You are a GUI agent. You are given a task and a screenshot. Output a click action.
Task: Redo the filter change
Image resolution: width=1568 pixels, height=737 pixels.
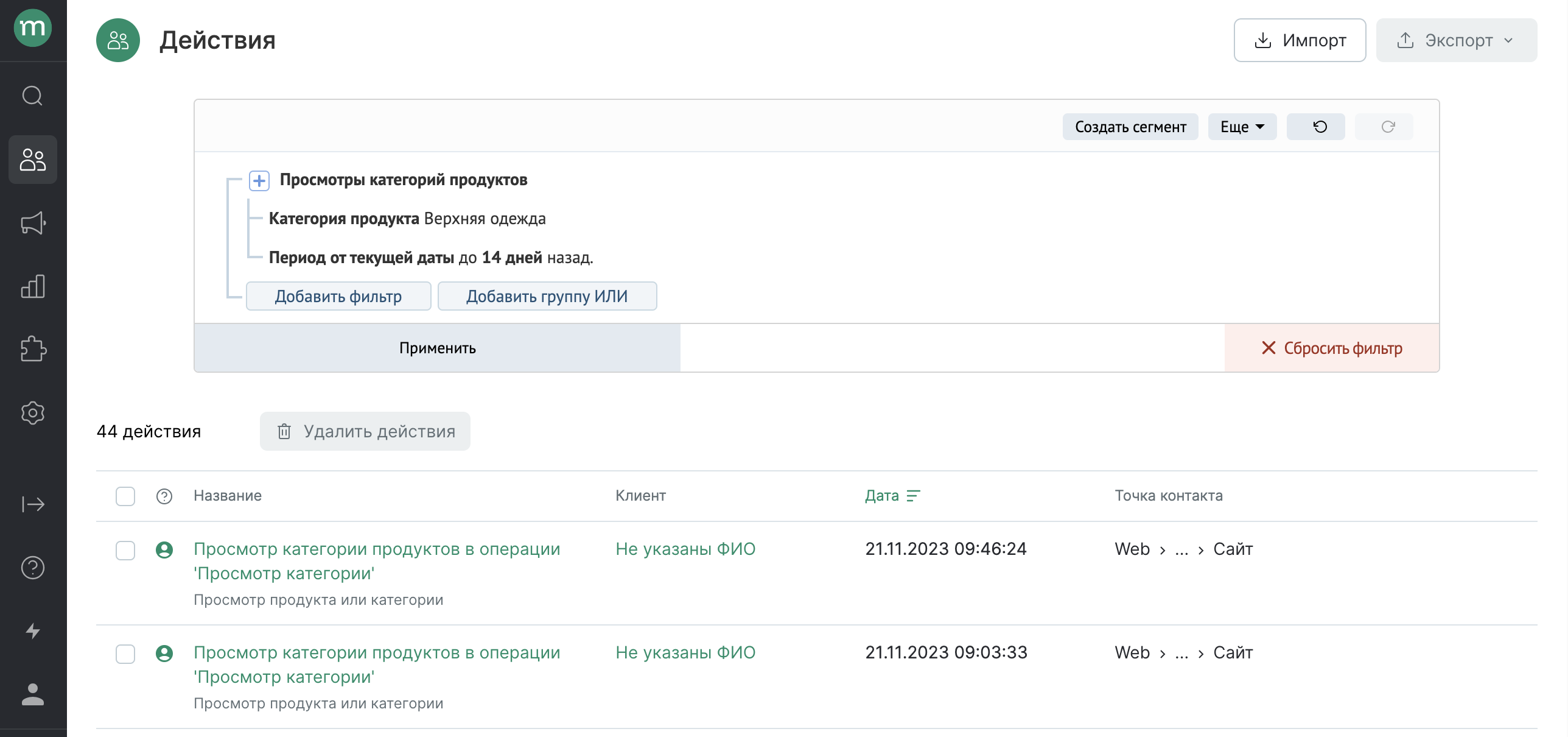(1384, 127)
